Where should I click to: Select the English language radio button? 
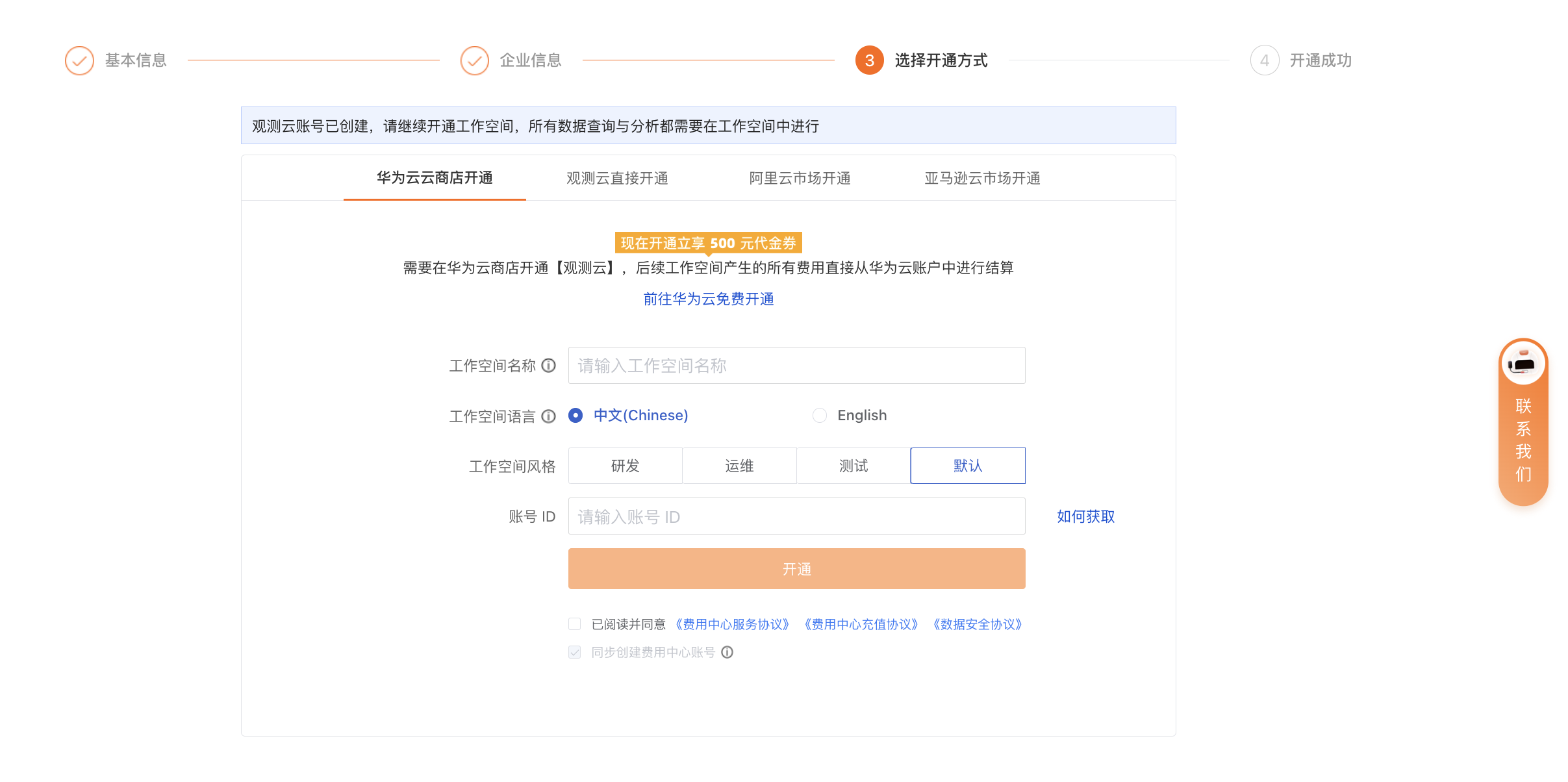(x=820, y=415)
